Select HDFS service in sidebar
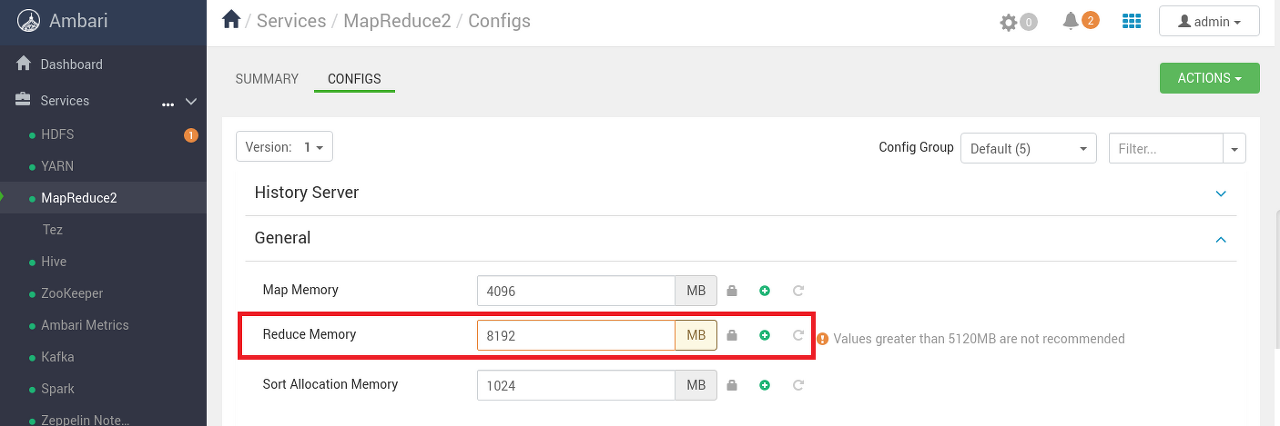The height and width of the screenshot is (426, 1280). 57,134
